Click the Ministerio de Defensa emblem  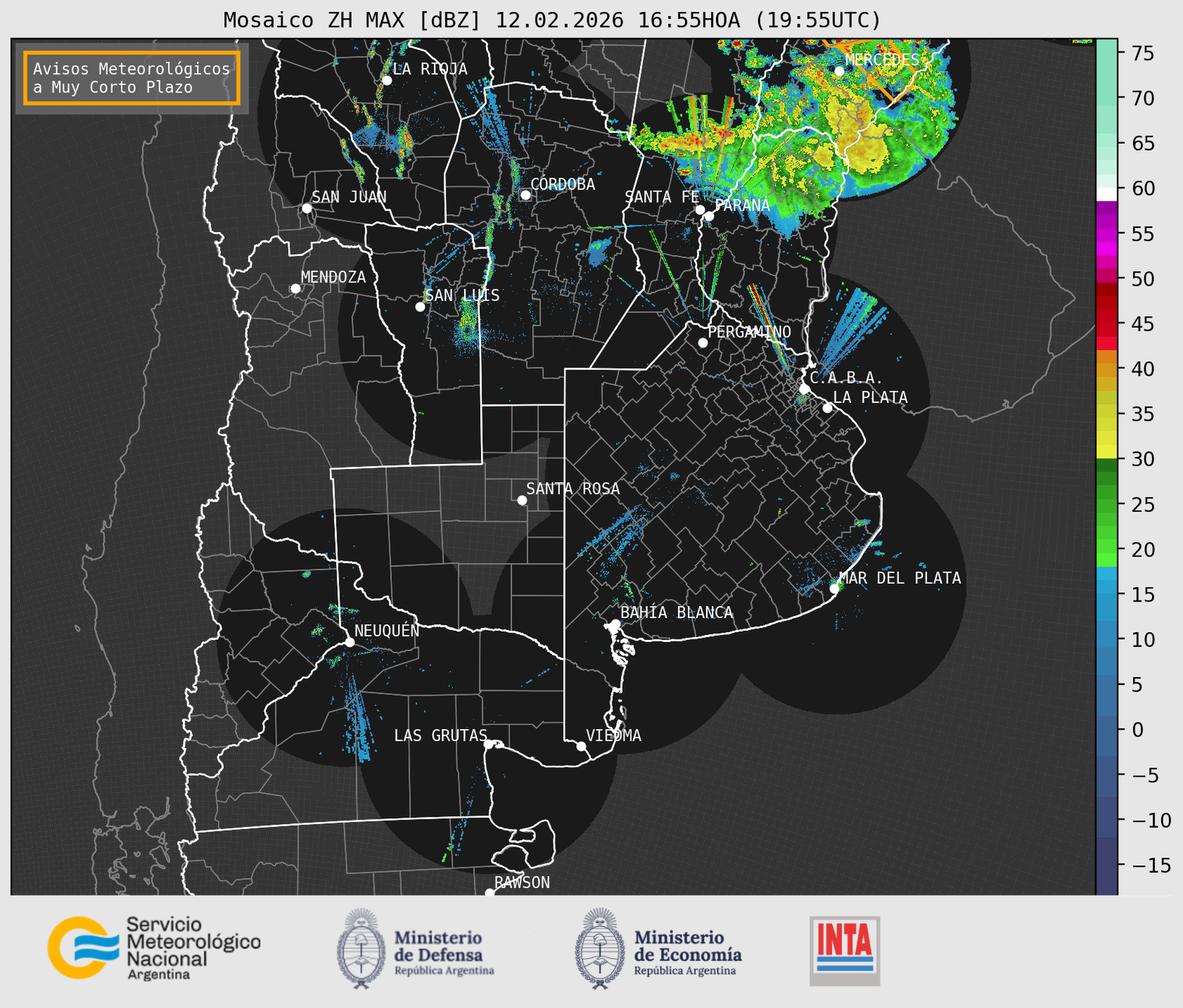coord(361,948)
